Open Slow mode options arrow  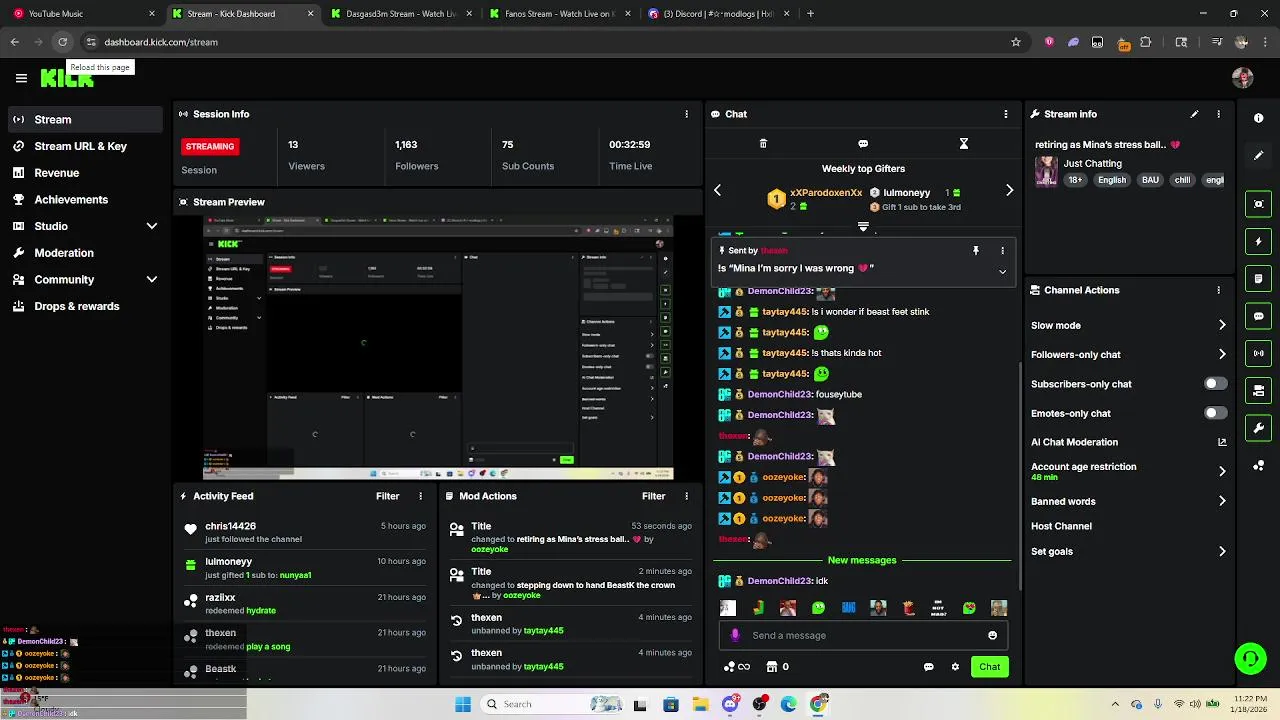[x=1222, y=325]
